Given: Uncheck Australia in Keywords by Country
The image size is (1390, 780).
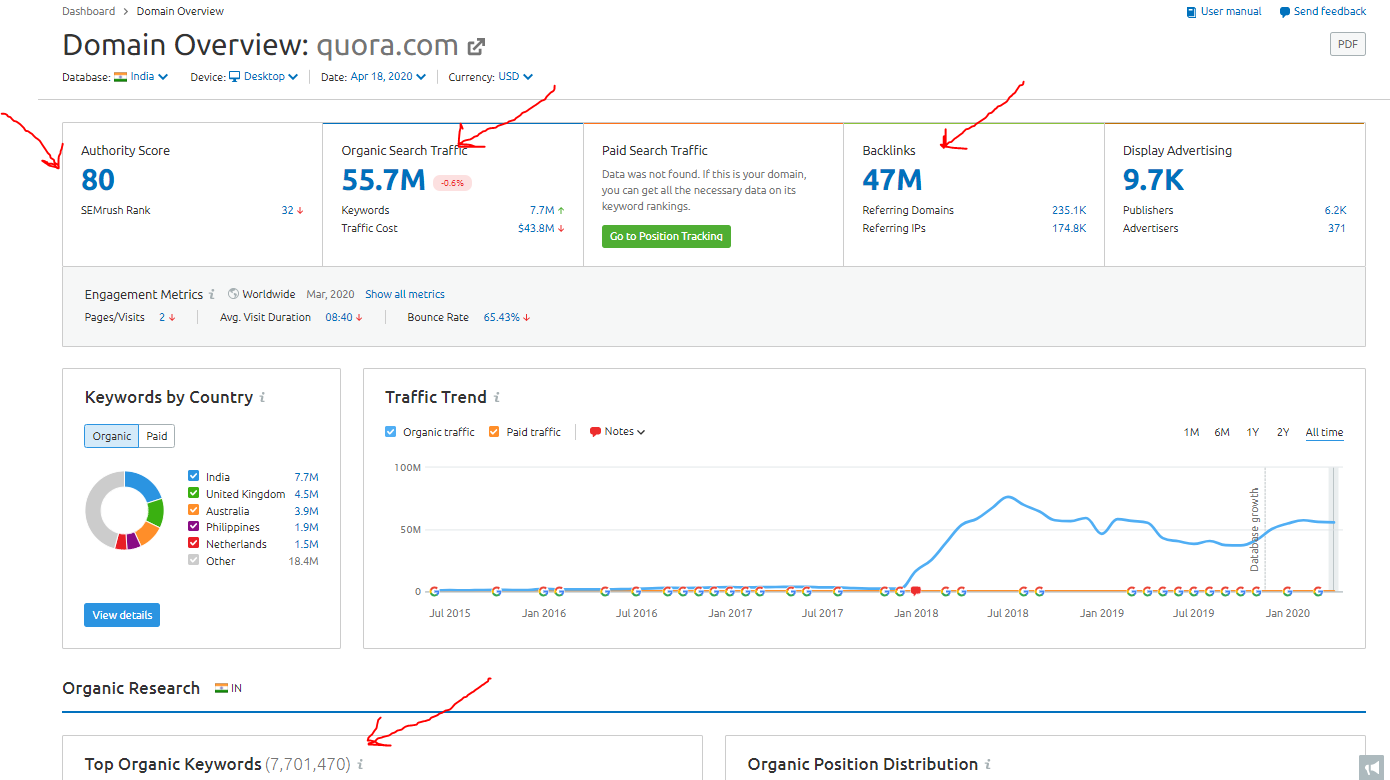Looking at the screenshot, I should [x=194, y=510].
